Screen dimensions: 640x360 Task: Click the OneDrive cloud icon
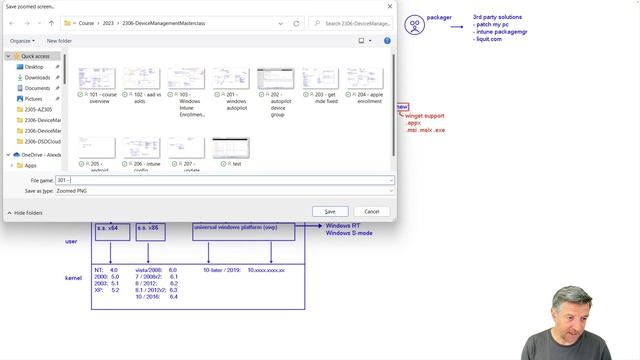16,155
